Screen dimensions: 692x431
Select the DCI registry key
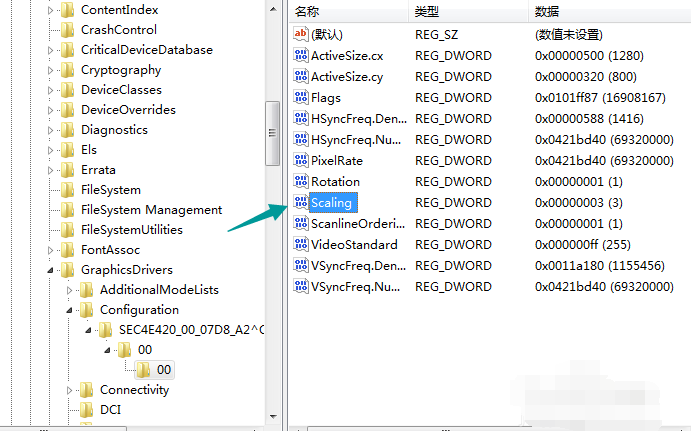(110, 410)
